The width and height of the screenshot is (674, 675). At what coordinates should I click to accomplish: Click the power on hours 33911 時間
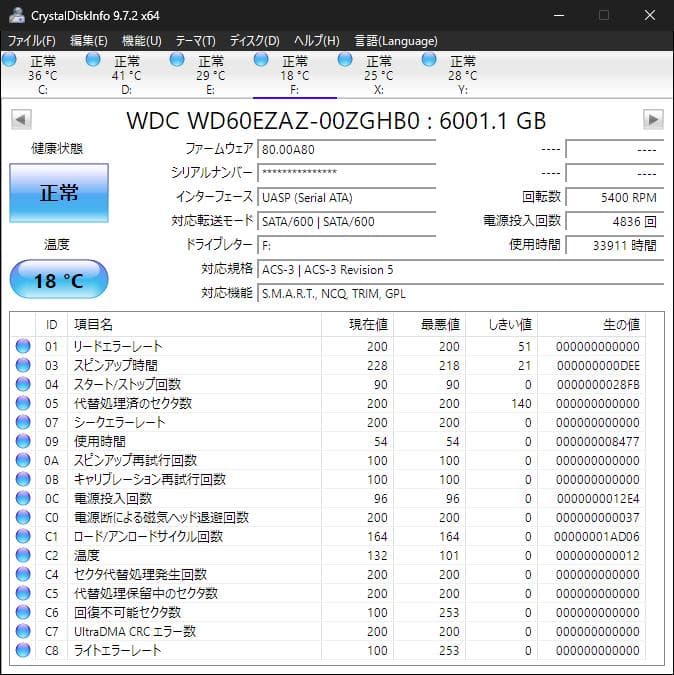coord(615,246)
